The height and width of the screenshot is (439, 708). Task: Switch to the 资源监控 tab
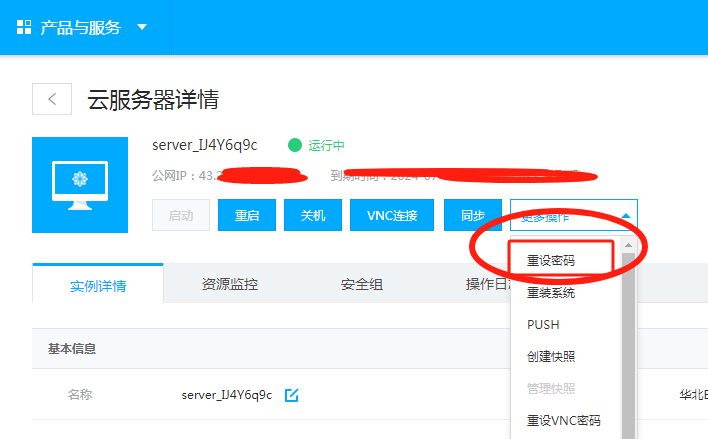pos(229,284)
